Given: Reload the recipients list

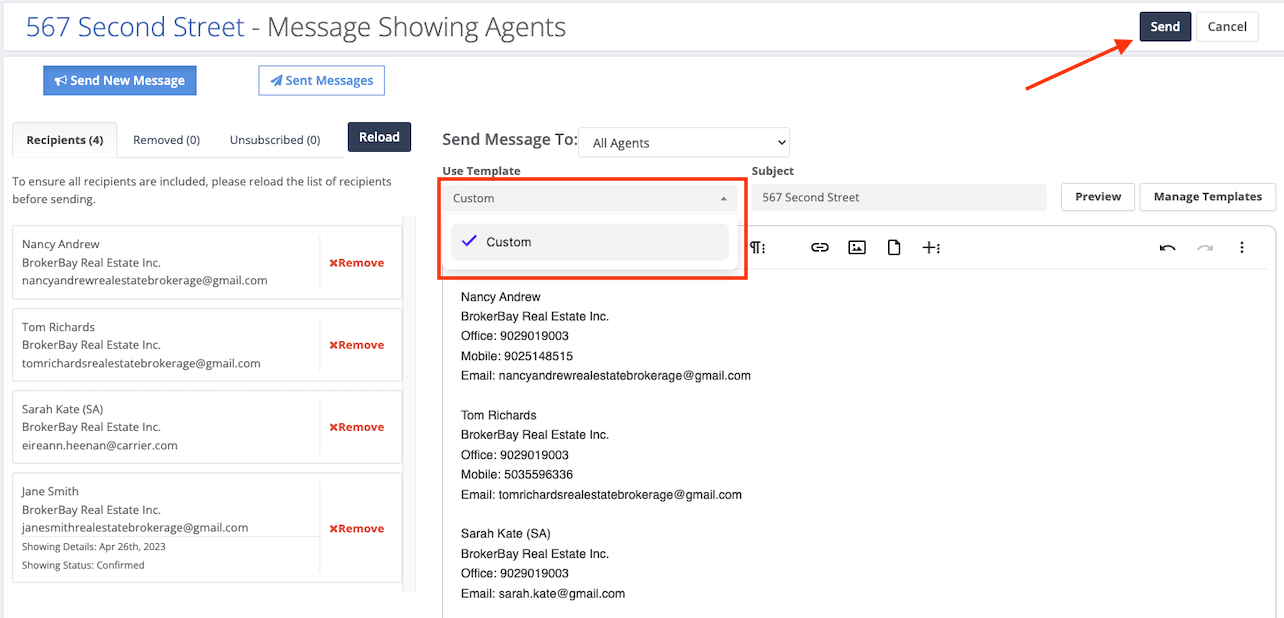Looking at the screenshot, I should click(x=379, y=137).
